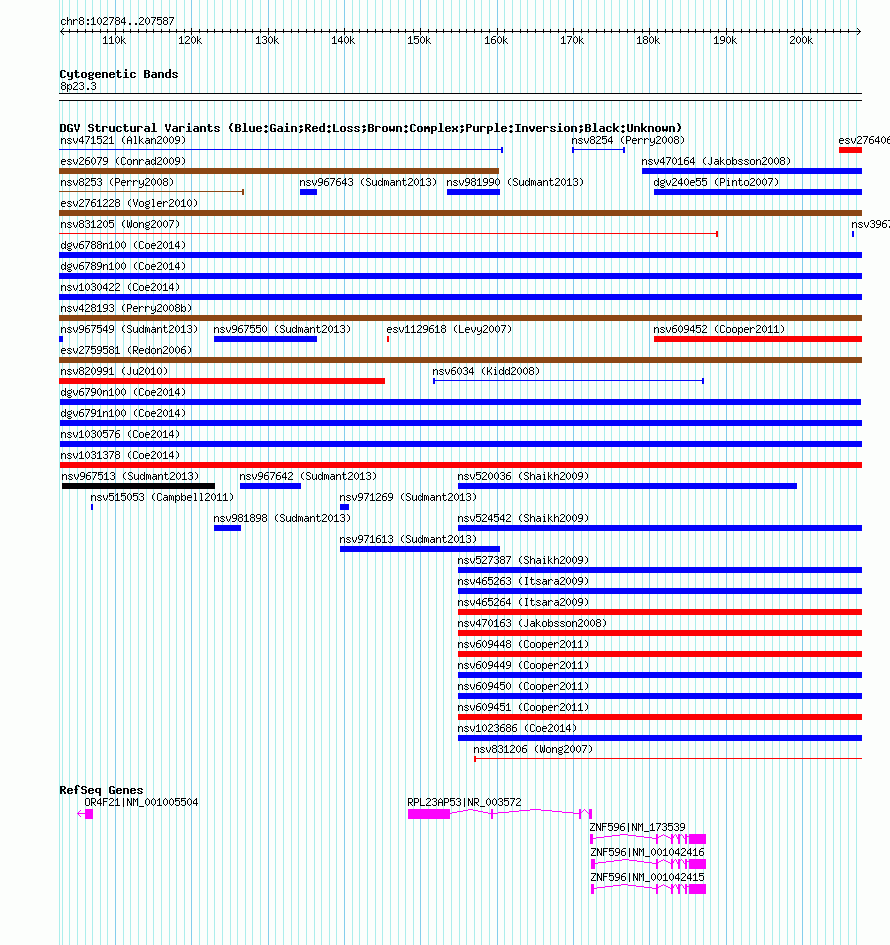Image resolution: width=890 pixels, height=945 pixels.
Task: Open nsv428193 (Perry2008b) variant label
Action: pos(126,309)
